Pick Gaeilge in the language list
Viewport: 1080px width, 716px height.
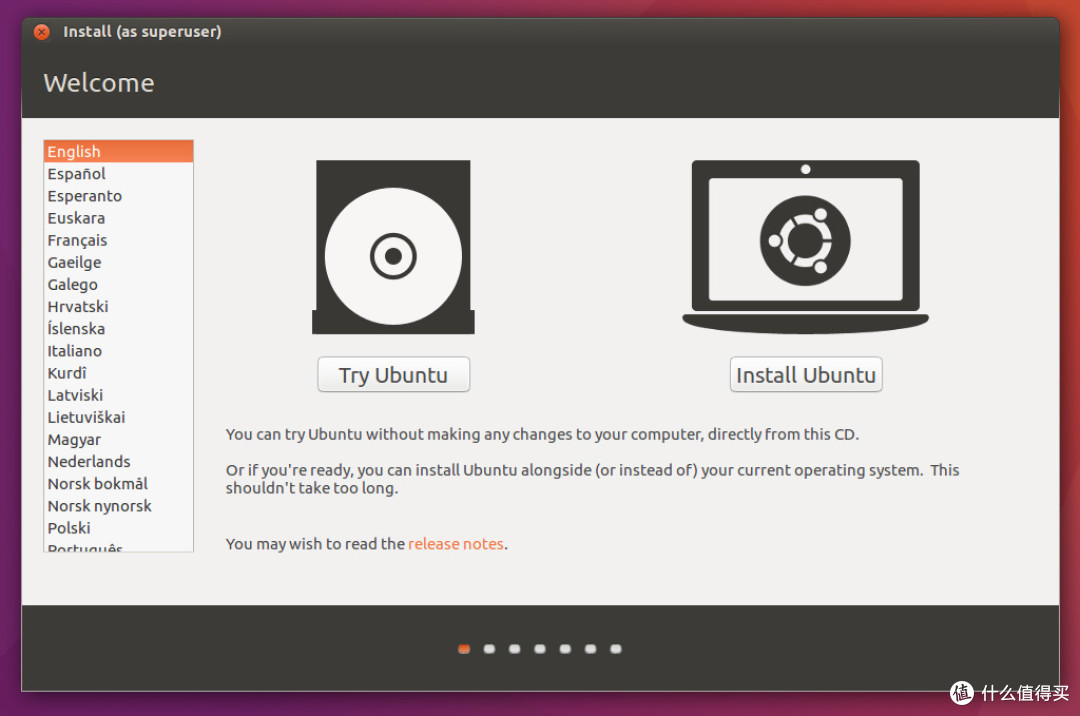(x=118, y=262)
